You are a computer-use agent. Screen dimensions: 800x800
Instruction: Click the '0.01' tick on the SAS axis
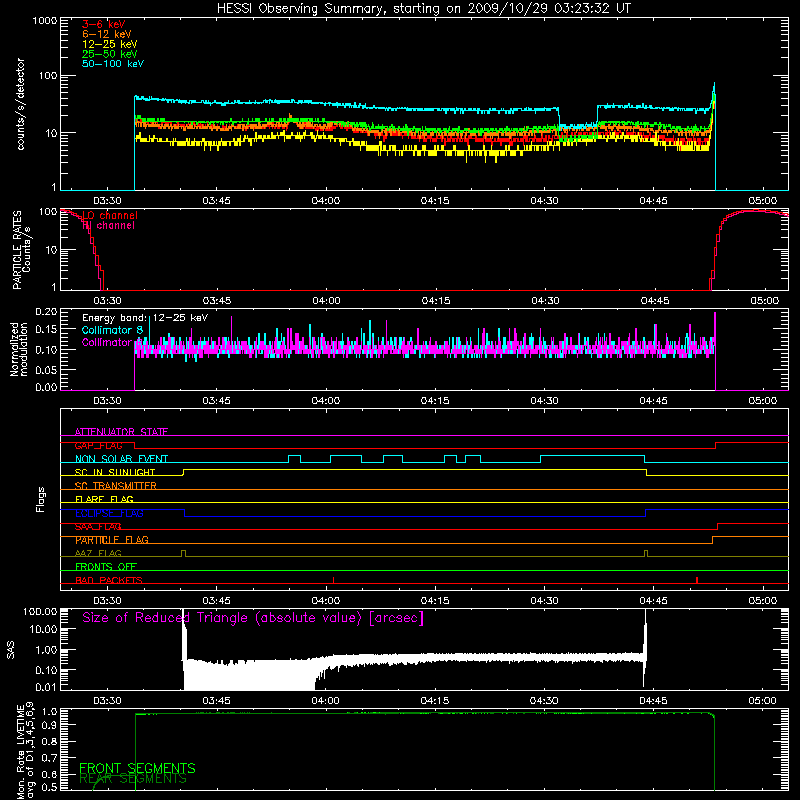coord(46,687)
